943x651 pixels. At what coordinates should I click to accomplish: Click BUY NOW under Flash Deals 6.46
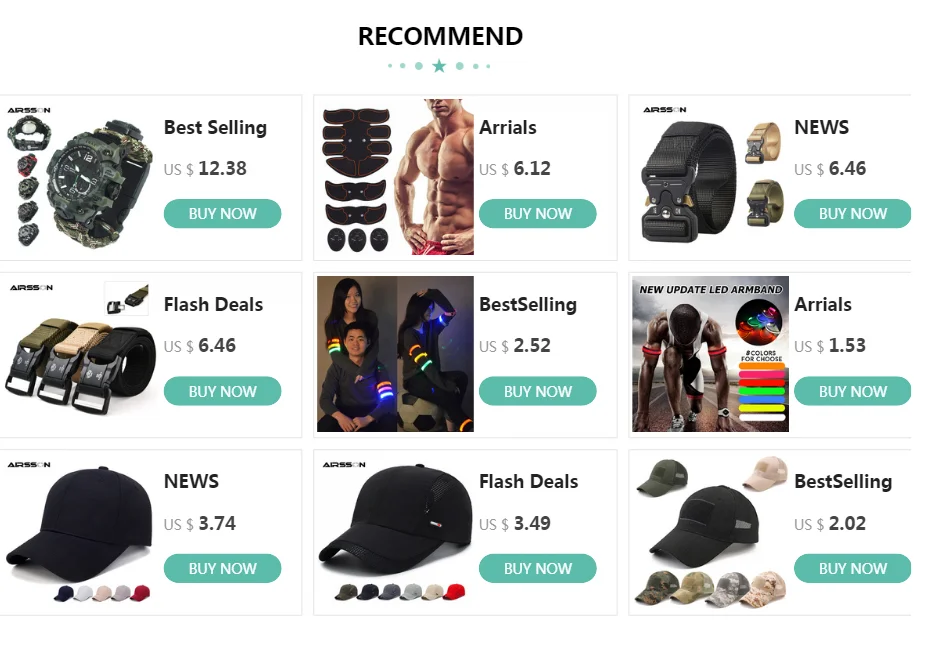(222, 391)
